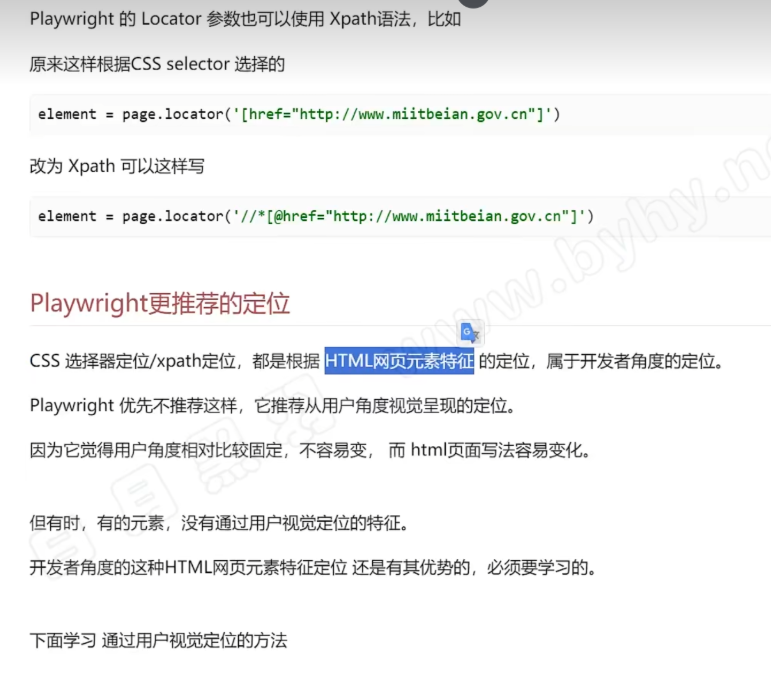This screenshot has width=771, height=673.
Task: Click the line "下面学习 通过用户视觉定位的方法"
Action: tap(158, 640)
